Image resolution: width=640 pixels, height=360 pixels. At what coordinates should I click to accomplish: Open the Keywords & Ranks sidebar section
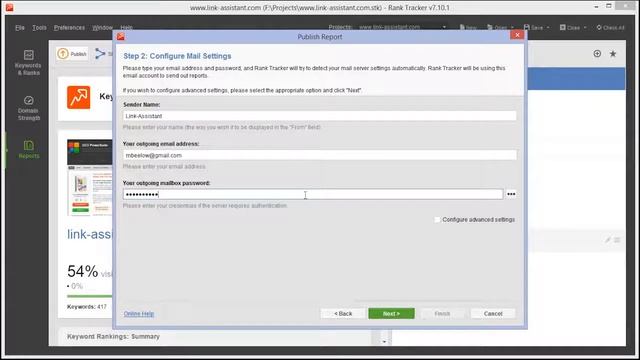pos(28,62)
